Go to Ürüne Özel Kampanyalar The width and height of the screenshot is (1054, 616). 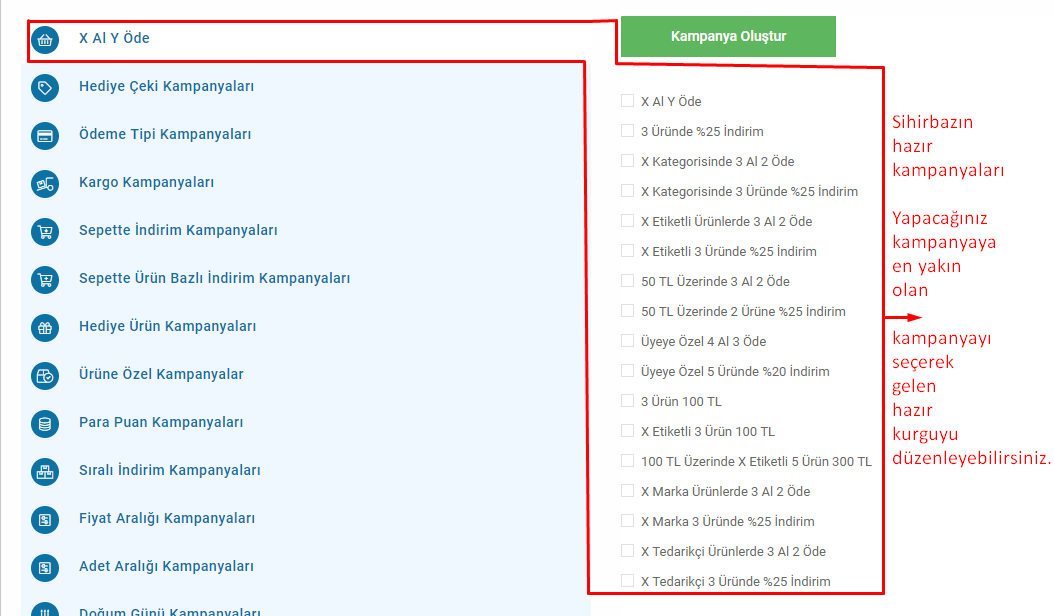coord(161,374)
